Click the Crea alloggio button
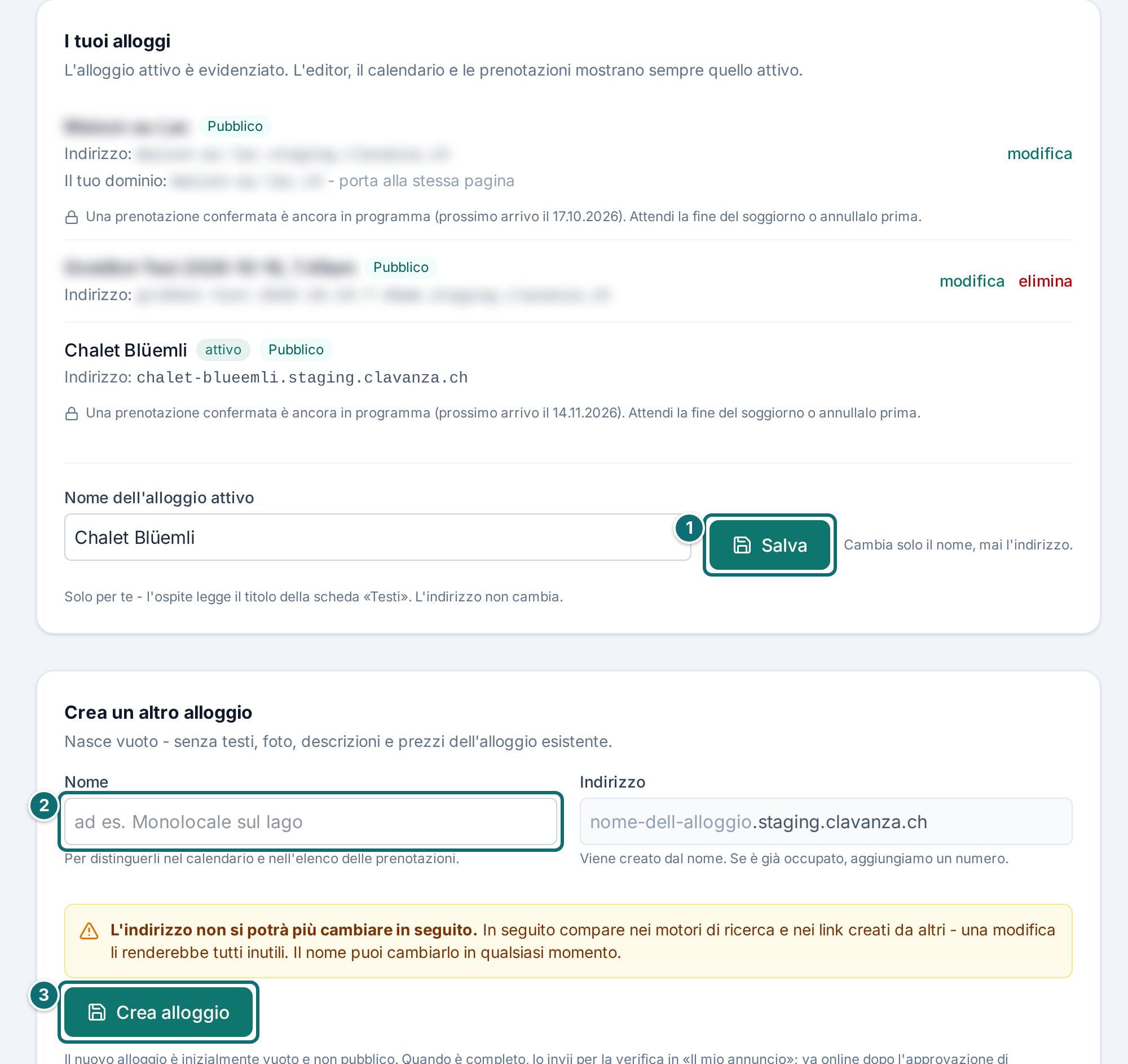 [x=158, y=1012]
